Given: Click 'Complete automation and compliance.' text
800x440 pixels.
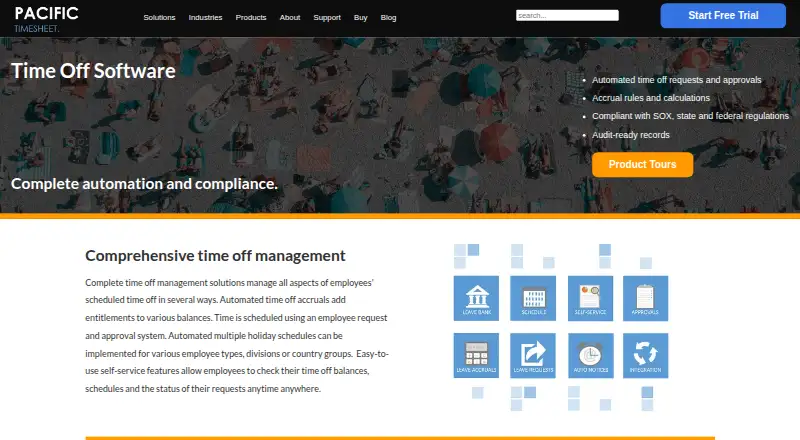Looking at the screenshot, I should (x=144, y=184).
